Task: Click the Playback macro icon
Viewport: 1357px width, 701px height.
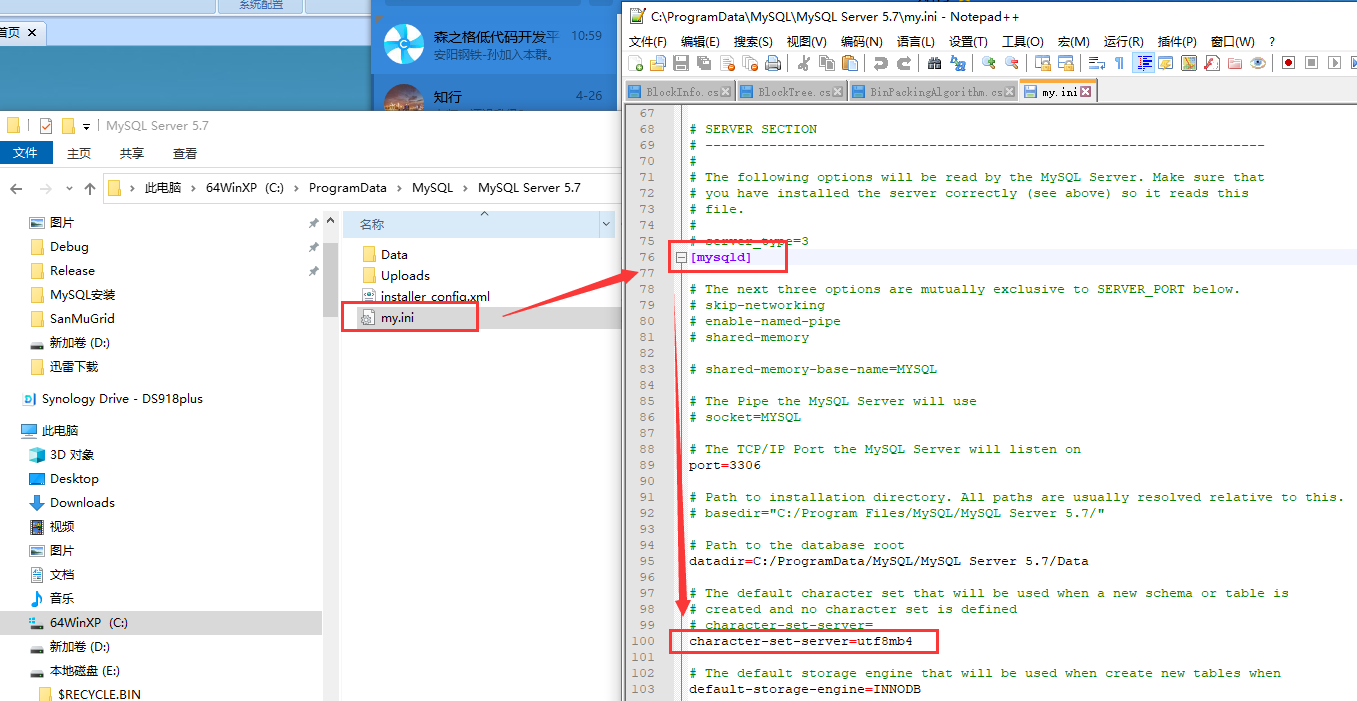Action: point(1335,63)
